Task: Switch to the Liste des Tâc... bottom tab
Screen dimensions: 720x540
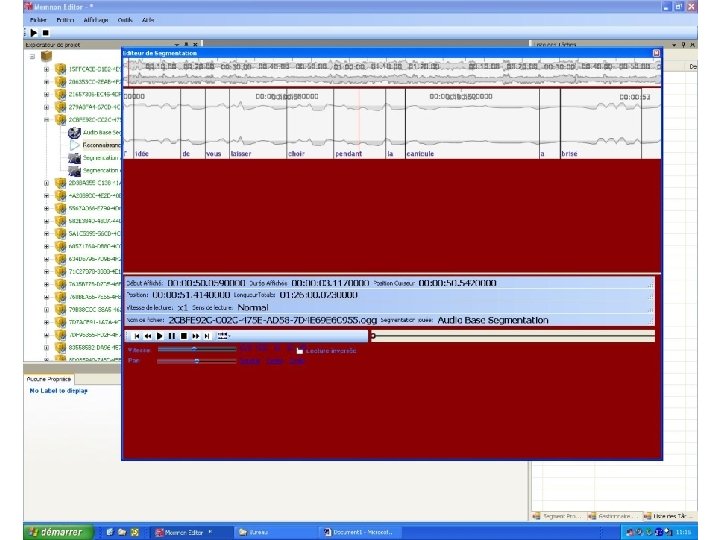Action: (x=669, y=516)
